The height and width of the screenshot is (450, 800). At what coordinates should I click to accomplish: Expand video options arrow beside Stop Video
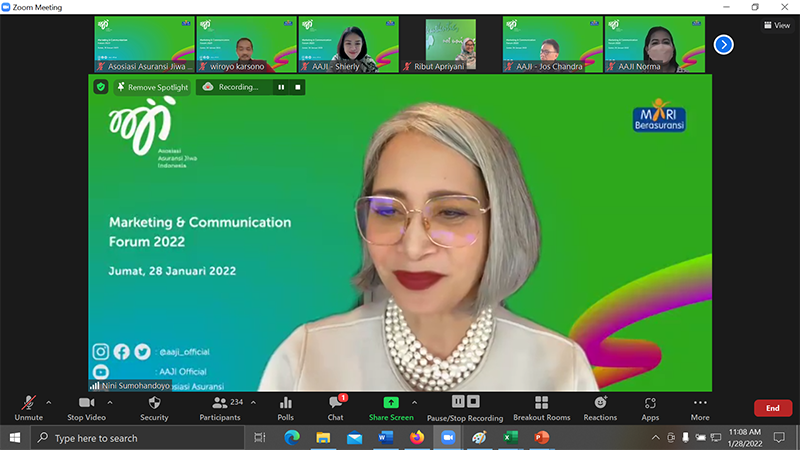click(110, 403)
